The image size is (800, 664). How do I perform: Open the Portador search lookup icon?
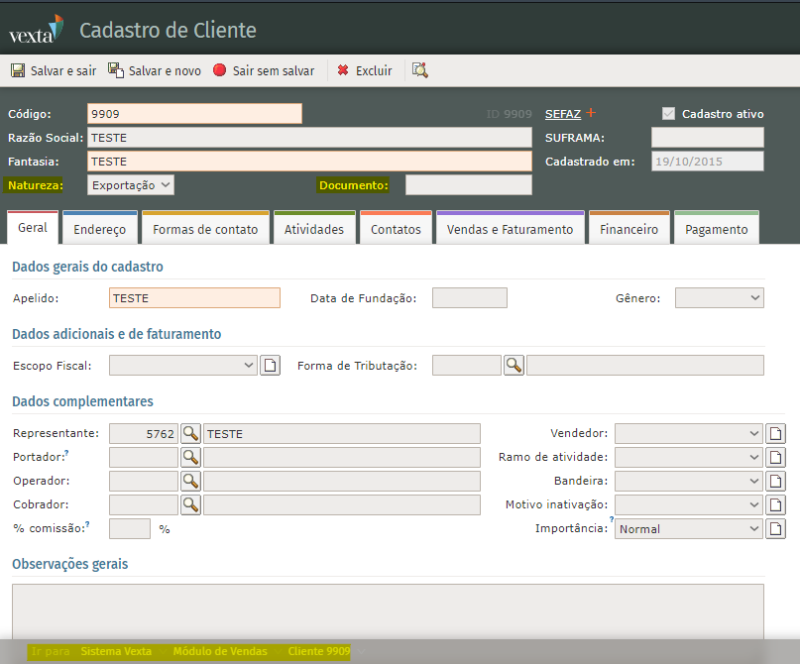190,457
